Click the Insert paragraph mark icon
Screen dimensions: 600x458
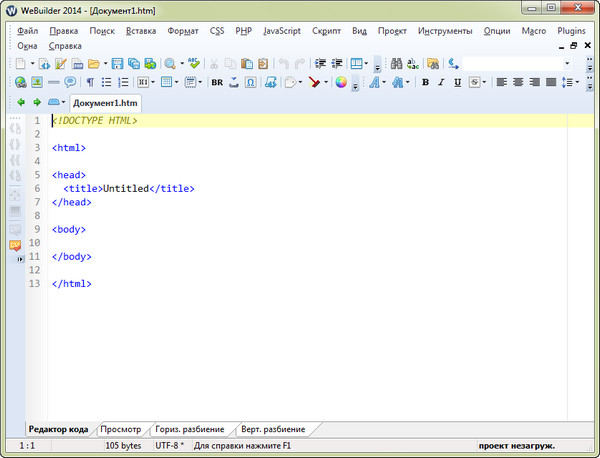tap(89, 82)
